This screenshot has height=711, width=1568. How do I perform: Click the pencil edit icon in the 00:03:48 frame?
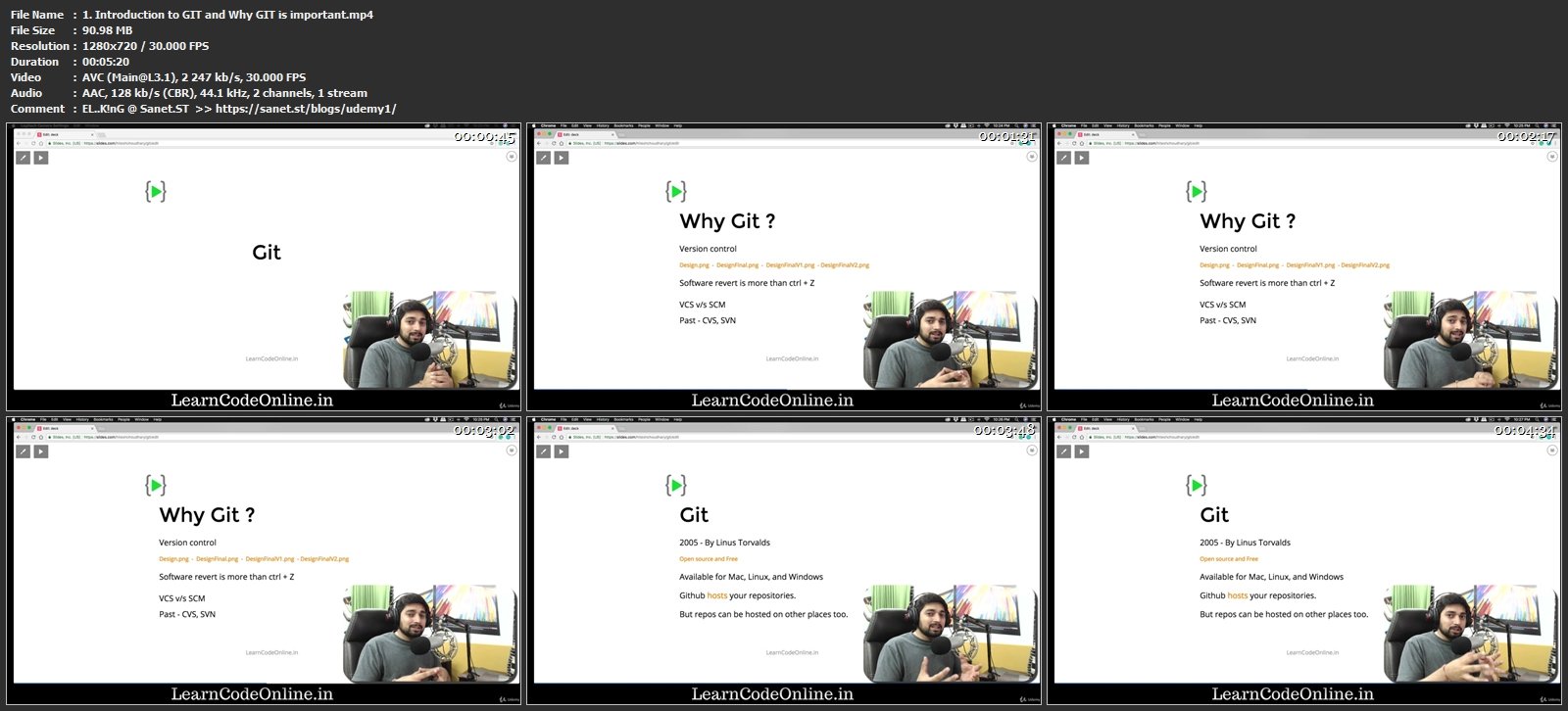[x=544, y=451]
